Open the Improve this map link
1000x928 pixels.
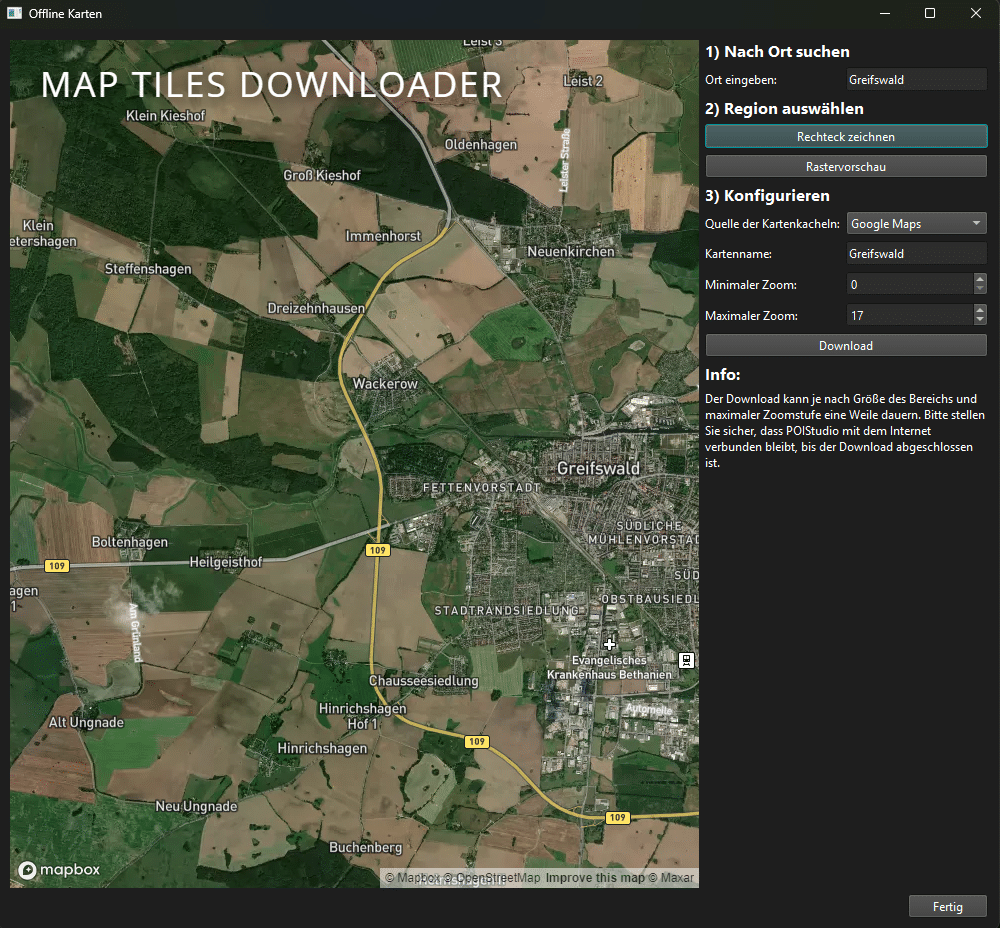point(594,878)
